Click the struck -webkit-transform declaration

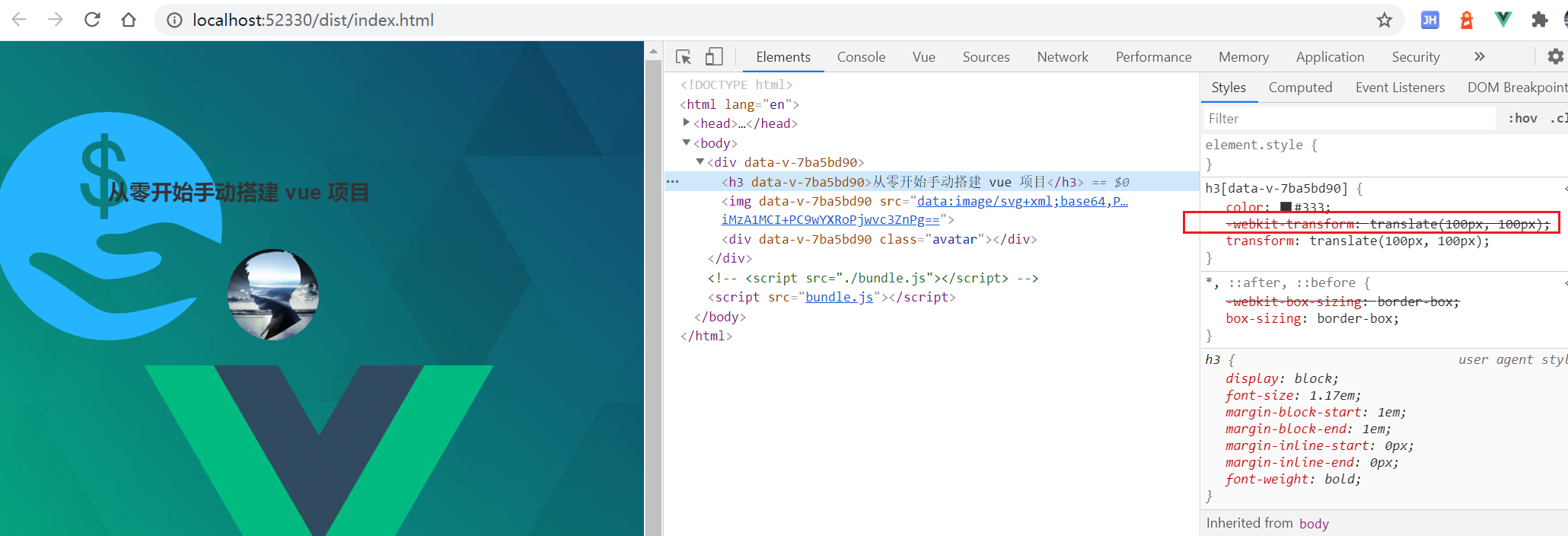tap(1388, 224)
